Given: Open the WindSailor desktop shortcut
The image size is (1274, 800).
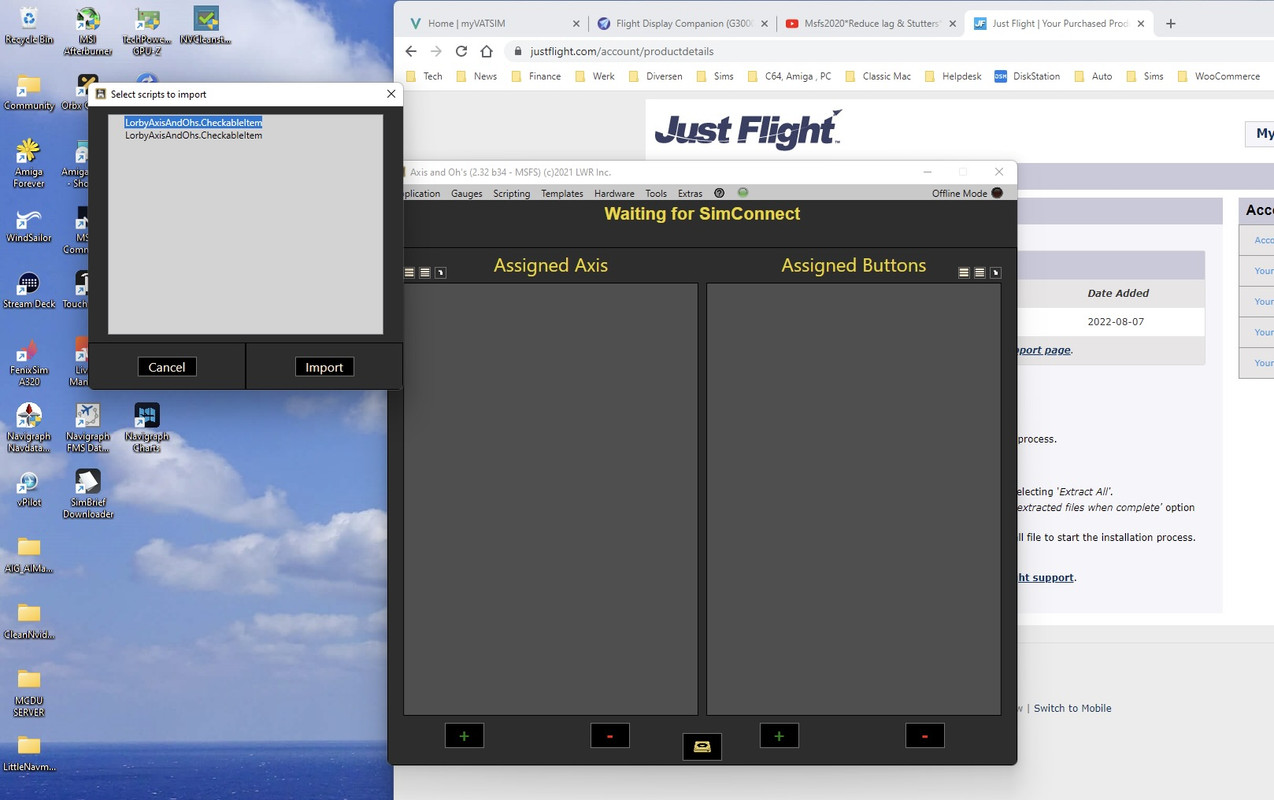Looking at the screenshot, I should 29,226.
